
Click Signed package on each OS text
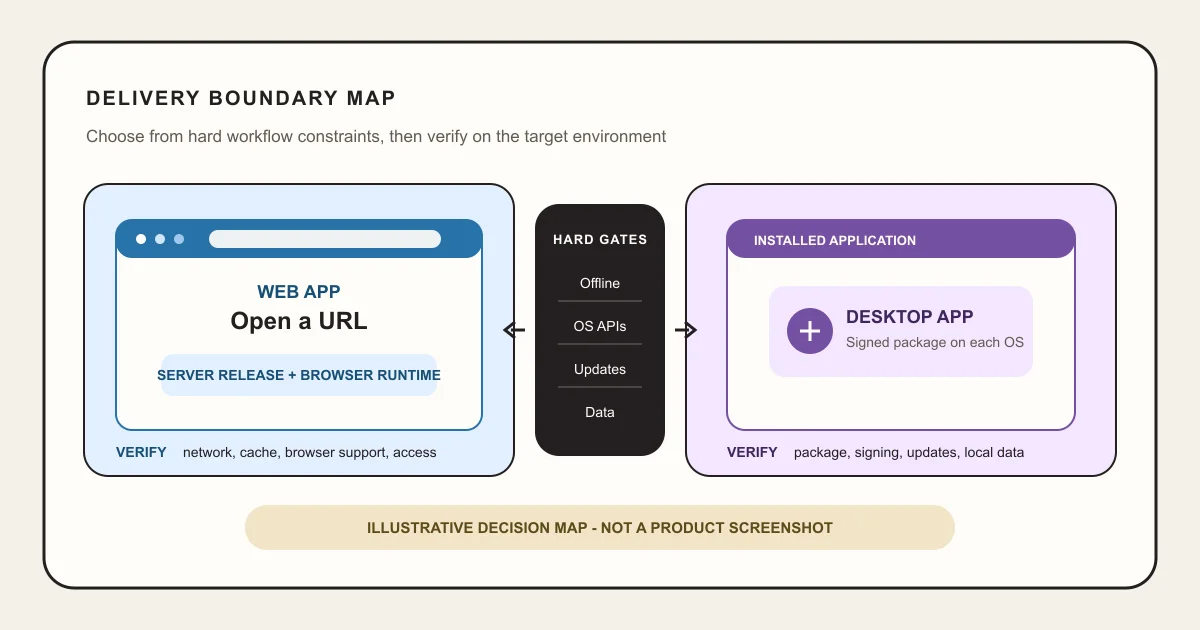tap(935, 342)
